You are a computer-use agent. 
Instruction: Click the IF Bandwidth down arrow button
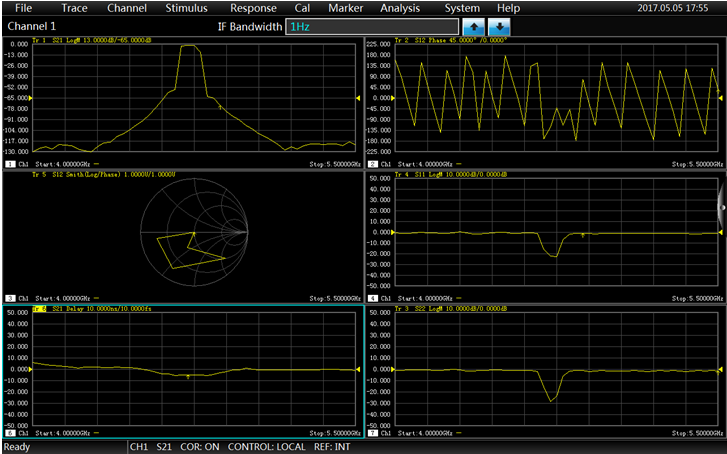[499, 26]
